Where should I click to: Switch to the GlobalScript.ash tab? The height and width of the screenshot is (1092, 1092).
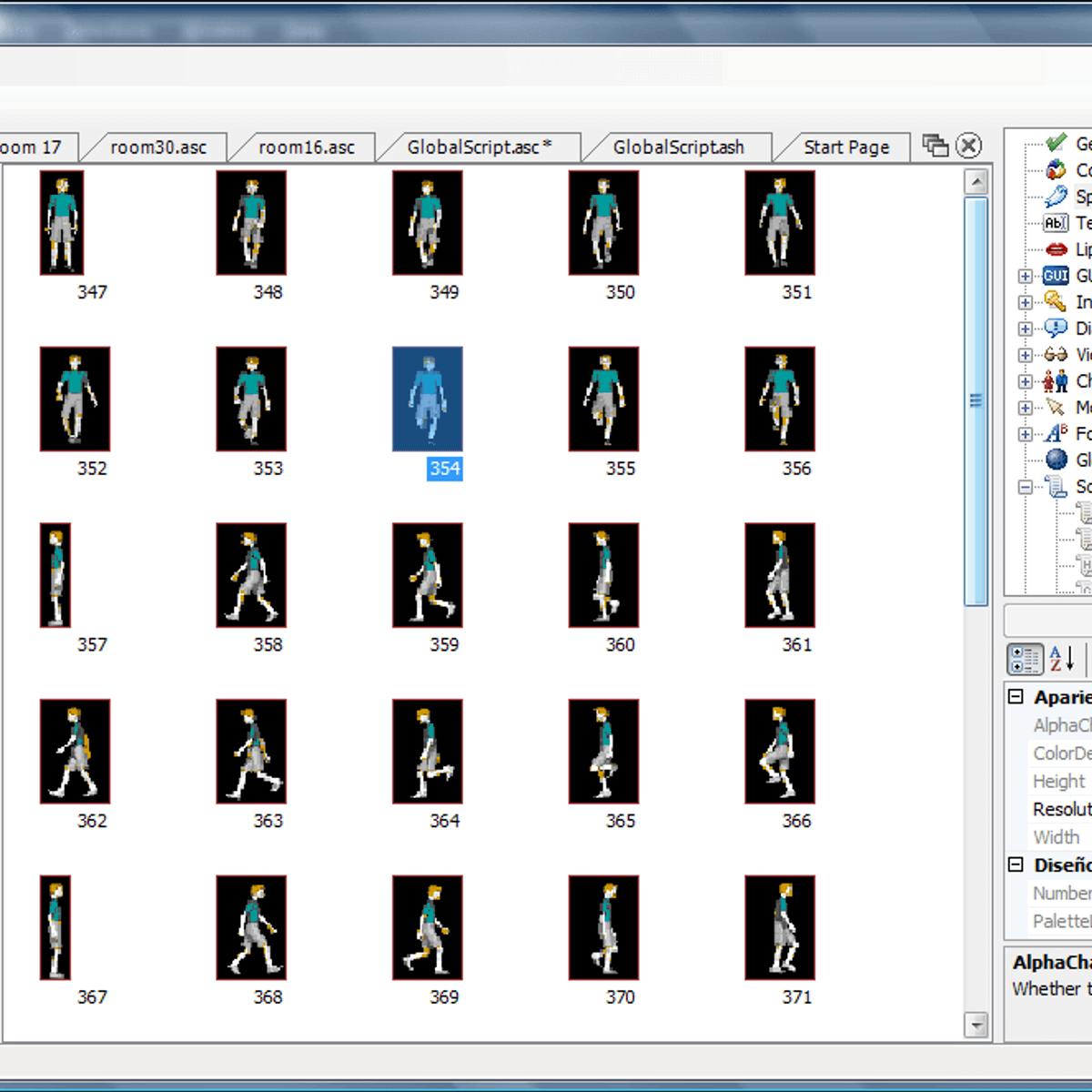(678, 147)
